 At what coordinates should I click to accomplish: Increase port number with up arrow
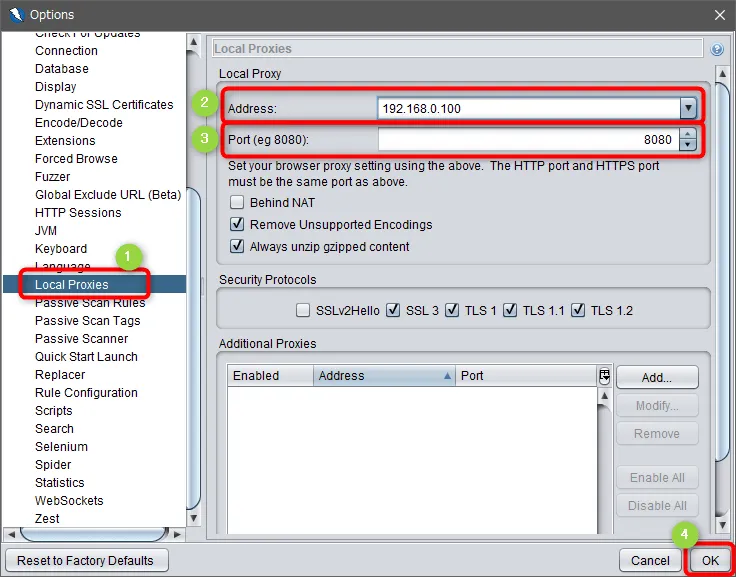click(x=687, y=134)
